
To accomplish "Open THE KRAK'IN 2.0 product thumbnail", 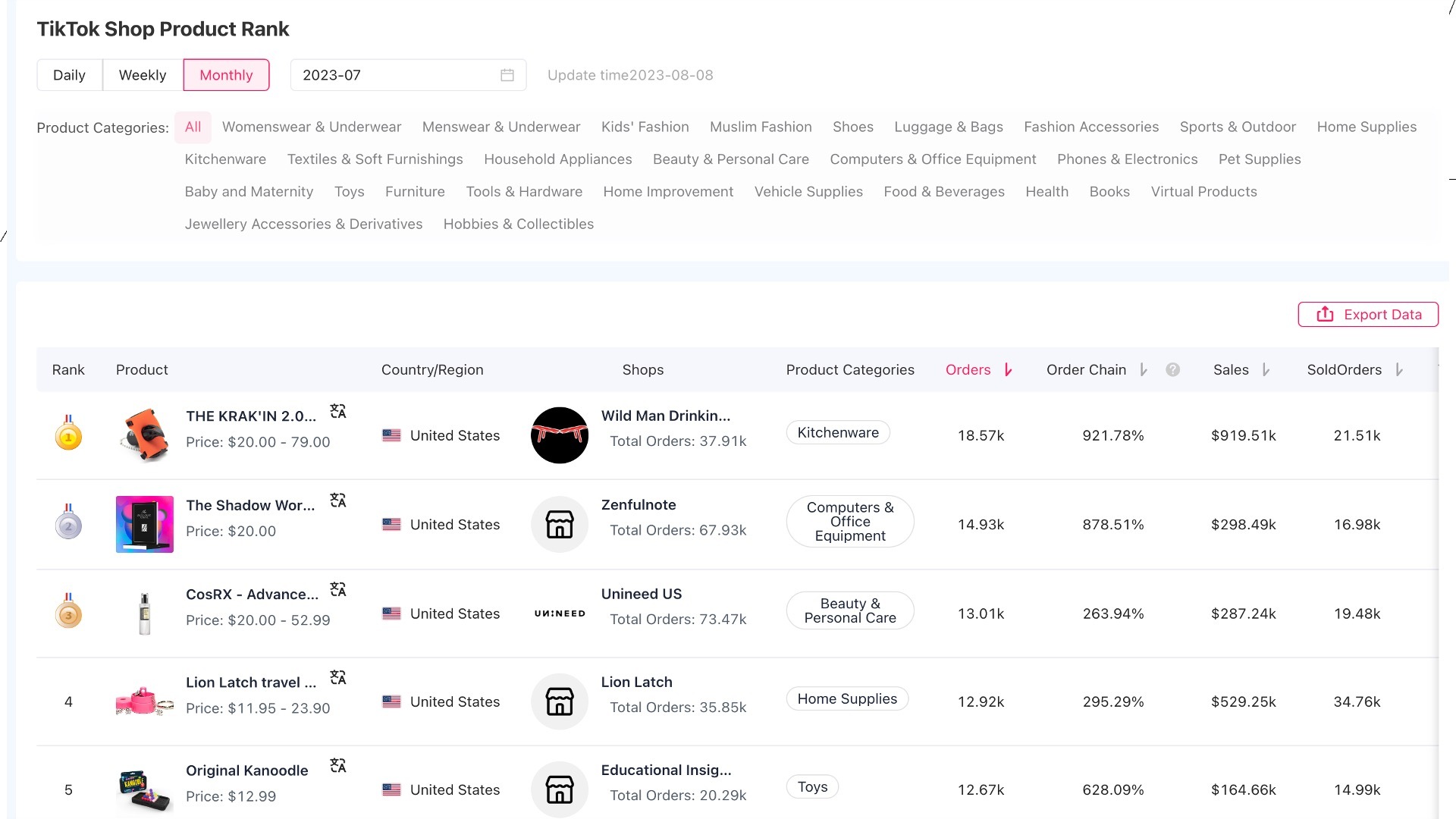I will [x=144, y=435].
